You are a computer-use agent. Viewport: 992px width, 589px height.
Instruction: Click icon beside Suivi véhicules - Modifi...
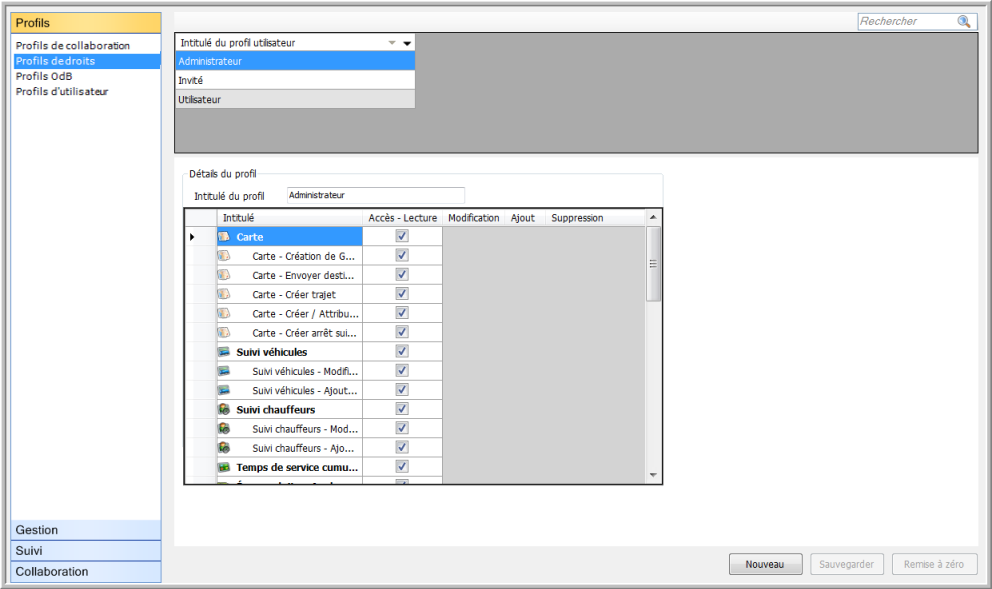(225, 371)
